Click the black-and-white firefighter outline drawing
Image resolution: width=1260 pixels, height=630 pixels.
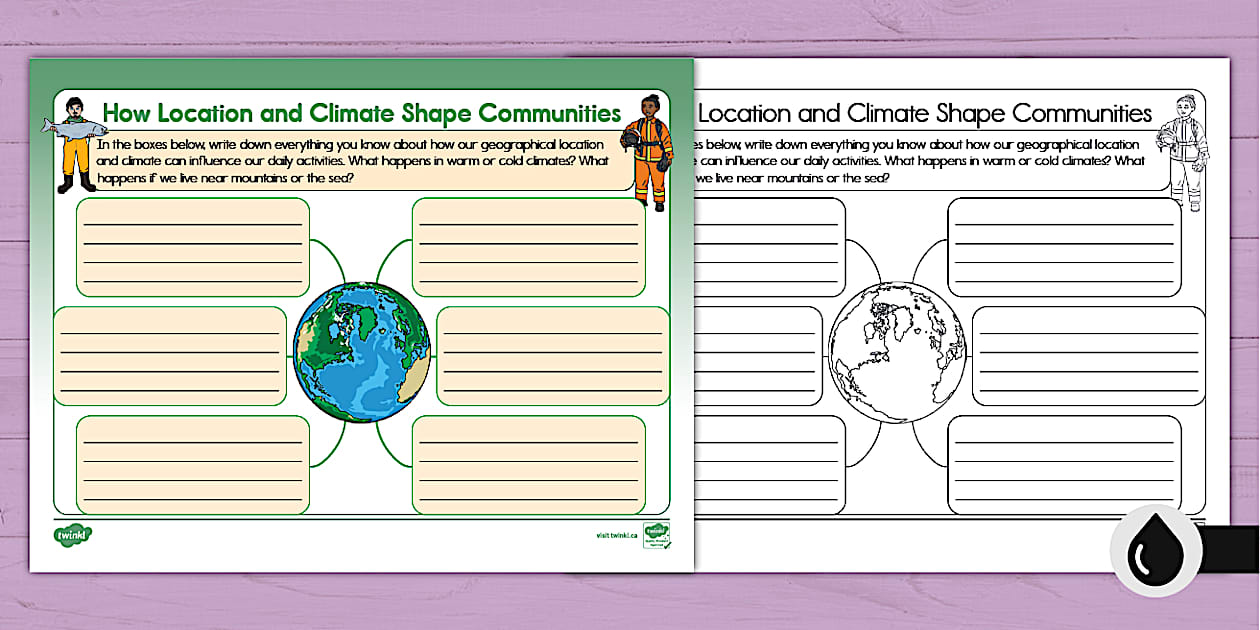point(1185,150)
